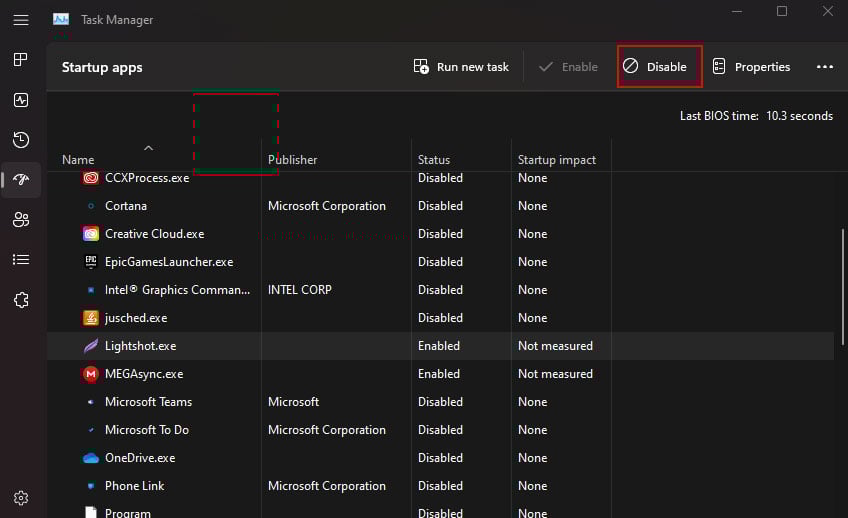Click the EpicGamesLauncher.exe icon
Screen dimensions: 848x518
[x=91, y=262]
